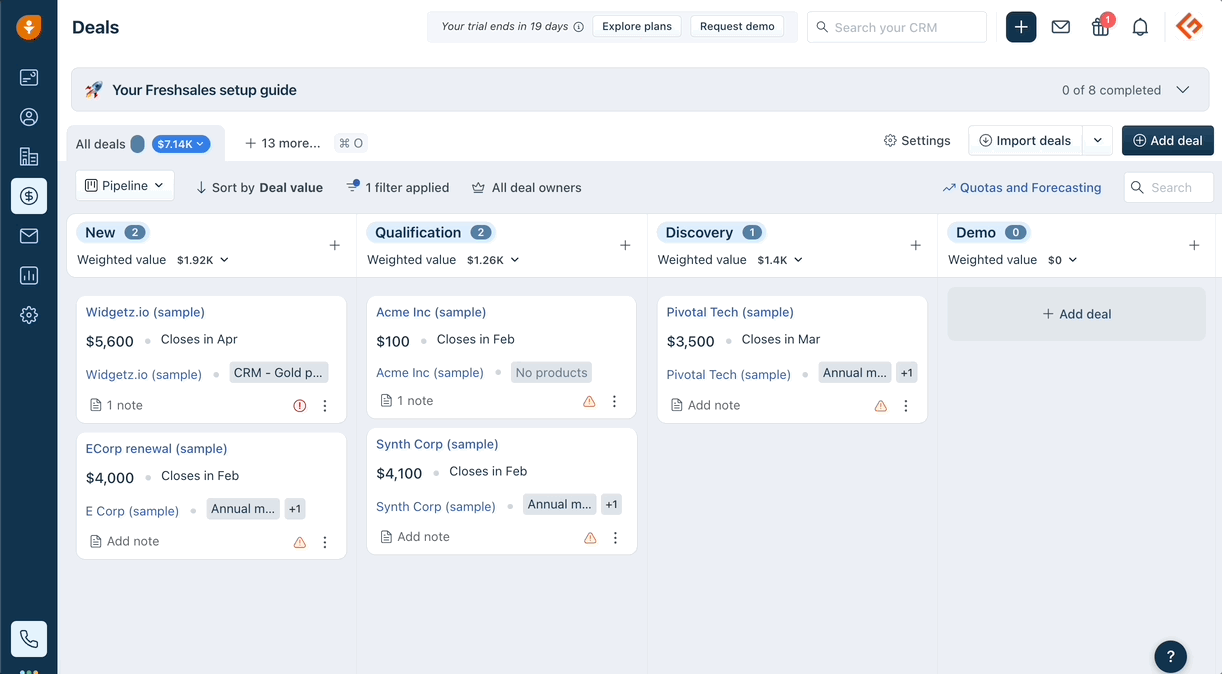The image size is (1222, 674).
Task: Click the trial info circle icon
Action: pyautogui.click(x=578, y=27)
